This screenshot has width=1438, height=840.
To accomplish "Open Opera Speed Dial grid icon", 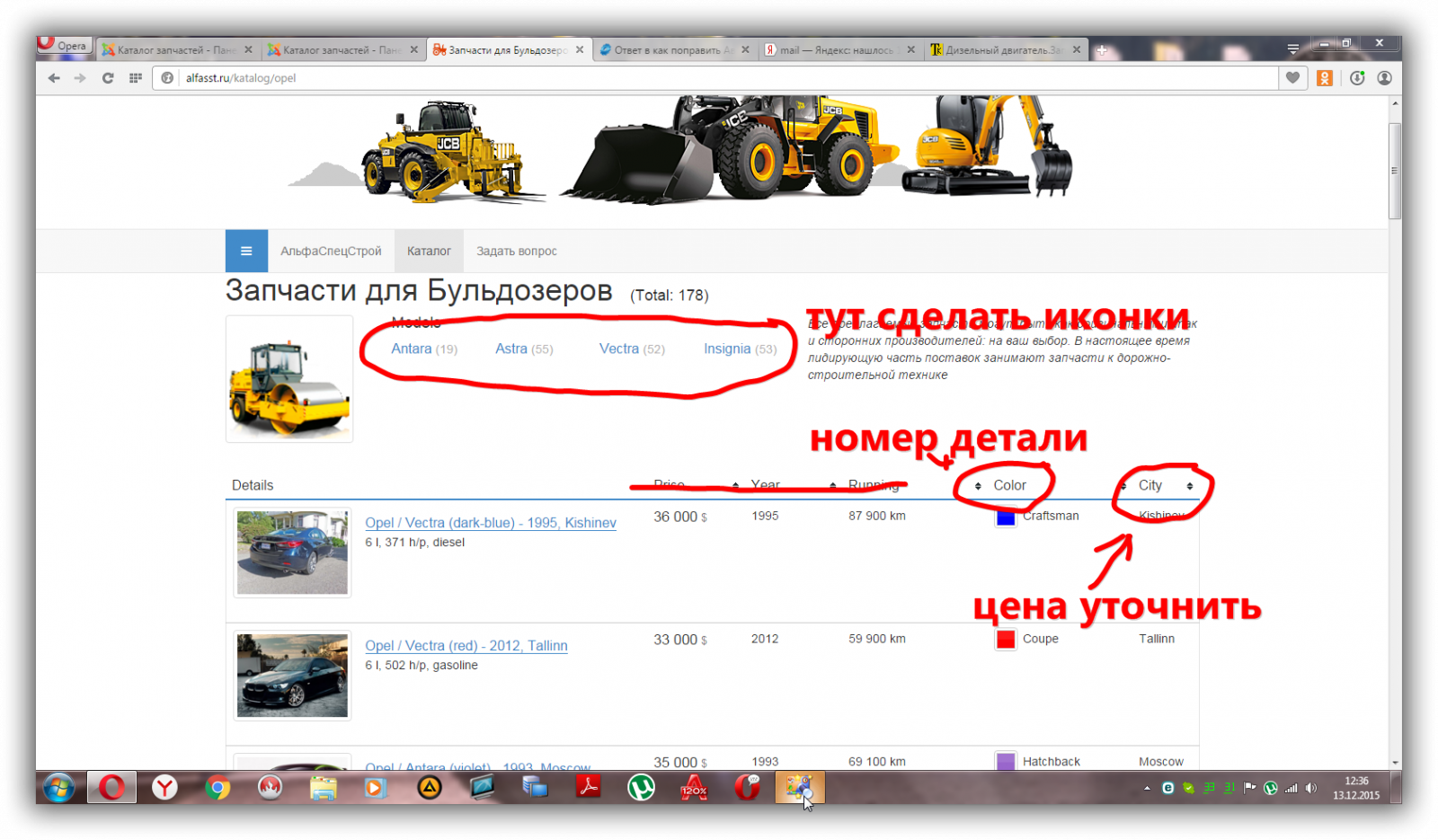I will pos(136,78).
